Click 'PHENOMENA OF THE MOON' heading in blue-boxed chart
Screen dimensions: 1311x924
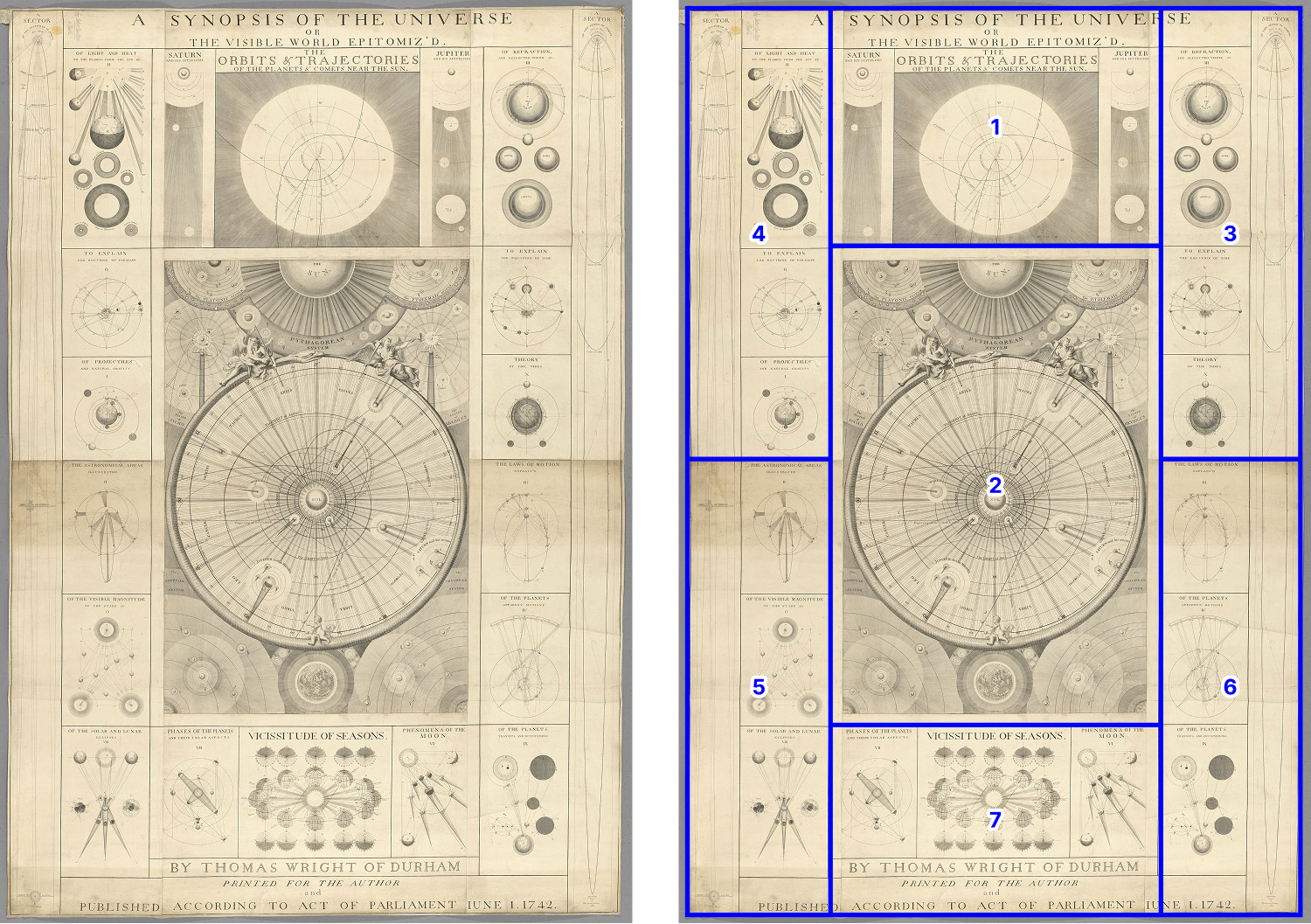[x=1113, y=733]
